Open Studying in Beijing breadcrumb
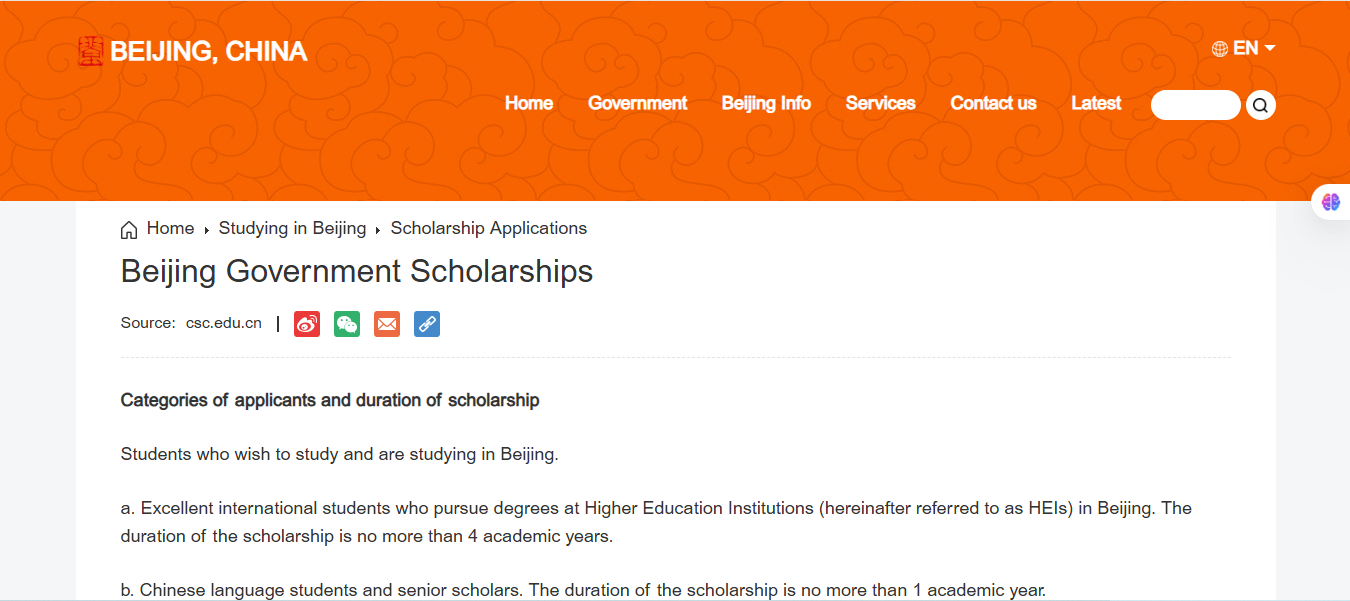The image size is (1350, 601). 292,229
